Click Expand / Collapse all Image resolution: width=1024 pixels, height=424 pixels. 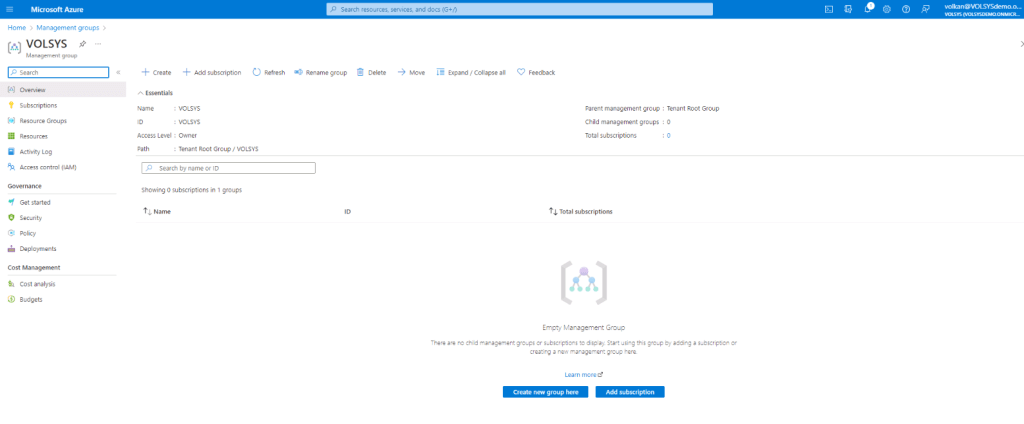[470, 72]
